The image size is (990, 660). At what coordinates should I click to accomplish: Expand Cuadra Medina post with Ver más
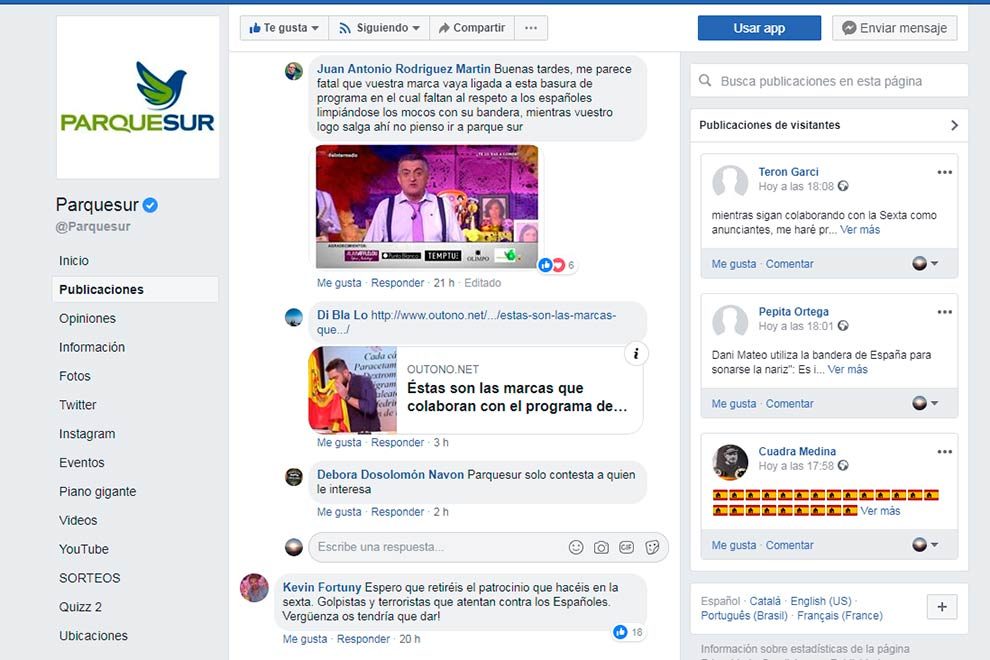880,511
